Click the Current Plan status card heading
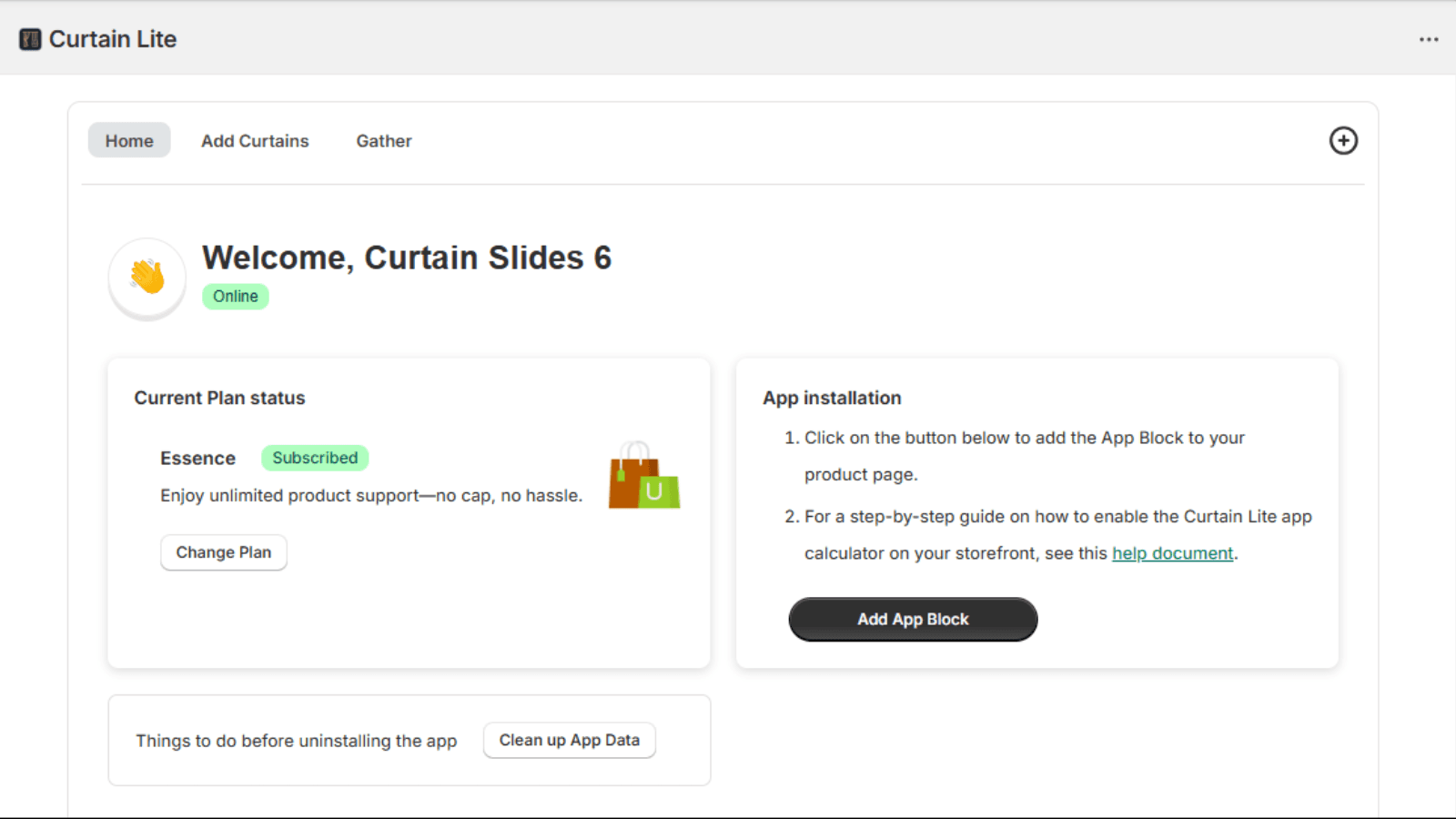This screenshot has height=819, width=1456. coord(219,398)
